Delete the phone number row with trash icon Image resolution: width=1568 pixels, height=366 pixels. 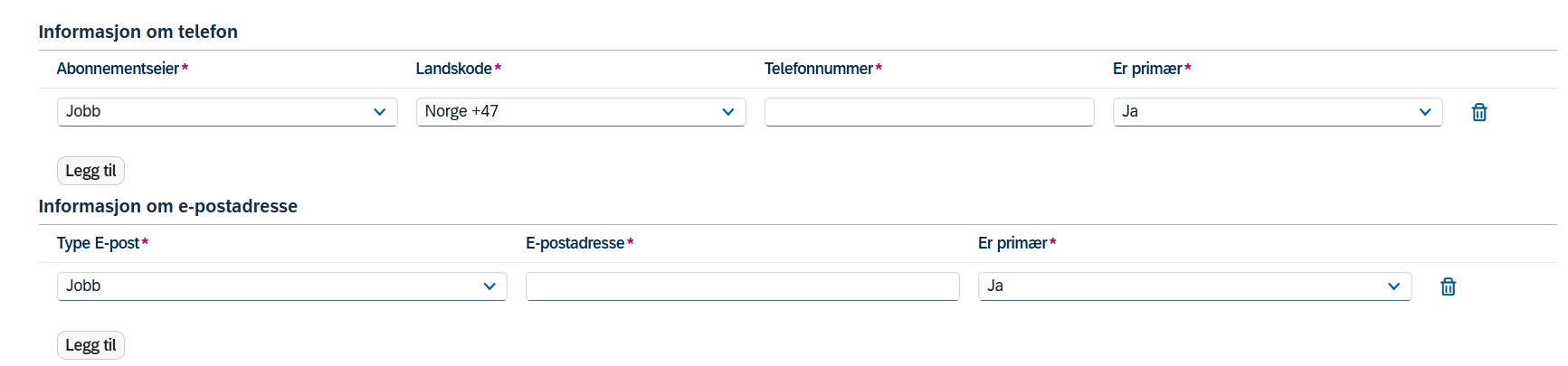[x=1479, y=112]
